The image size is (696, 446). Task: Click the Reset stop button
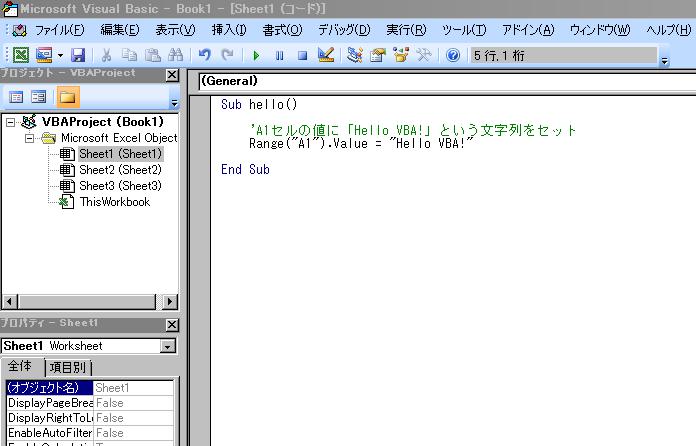coord(302,55)
